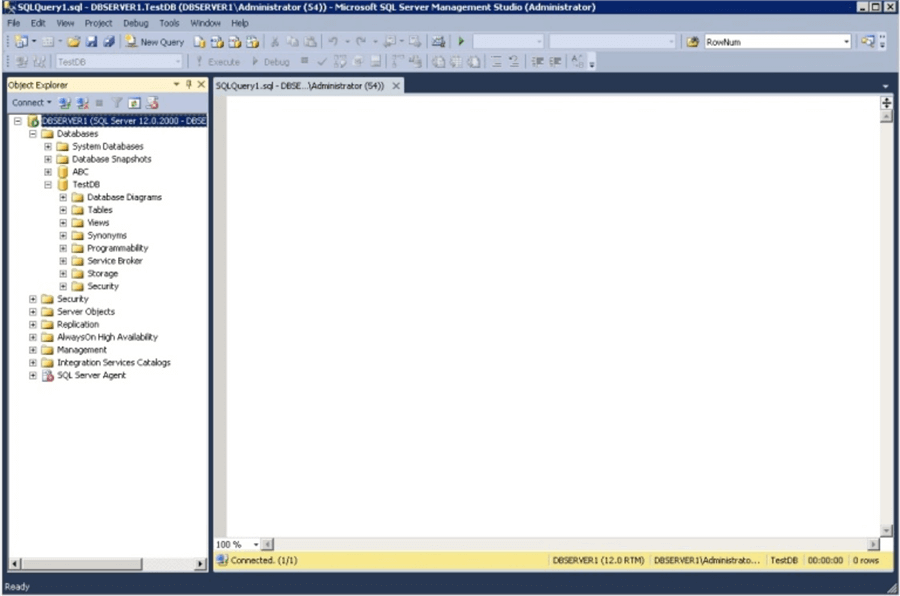The width and height of the screenshot is (900, 596).
Task: Click the Redo arrow icon
Action: tap(360, 42)
